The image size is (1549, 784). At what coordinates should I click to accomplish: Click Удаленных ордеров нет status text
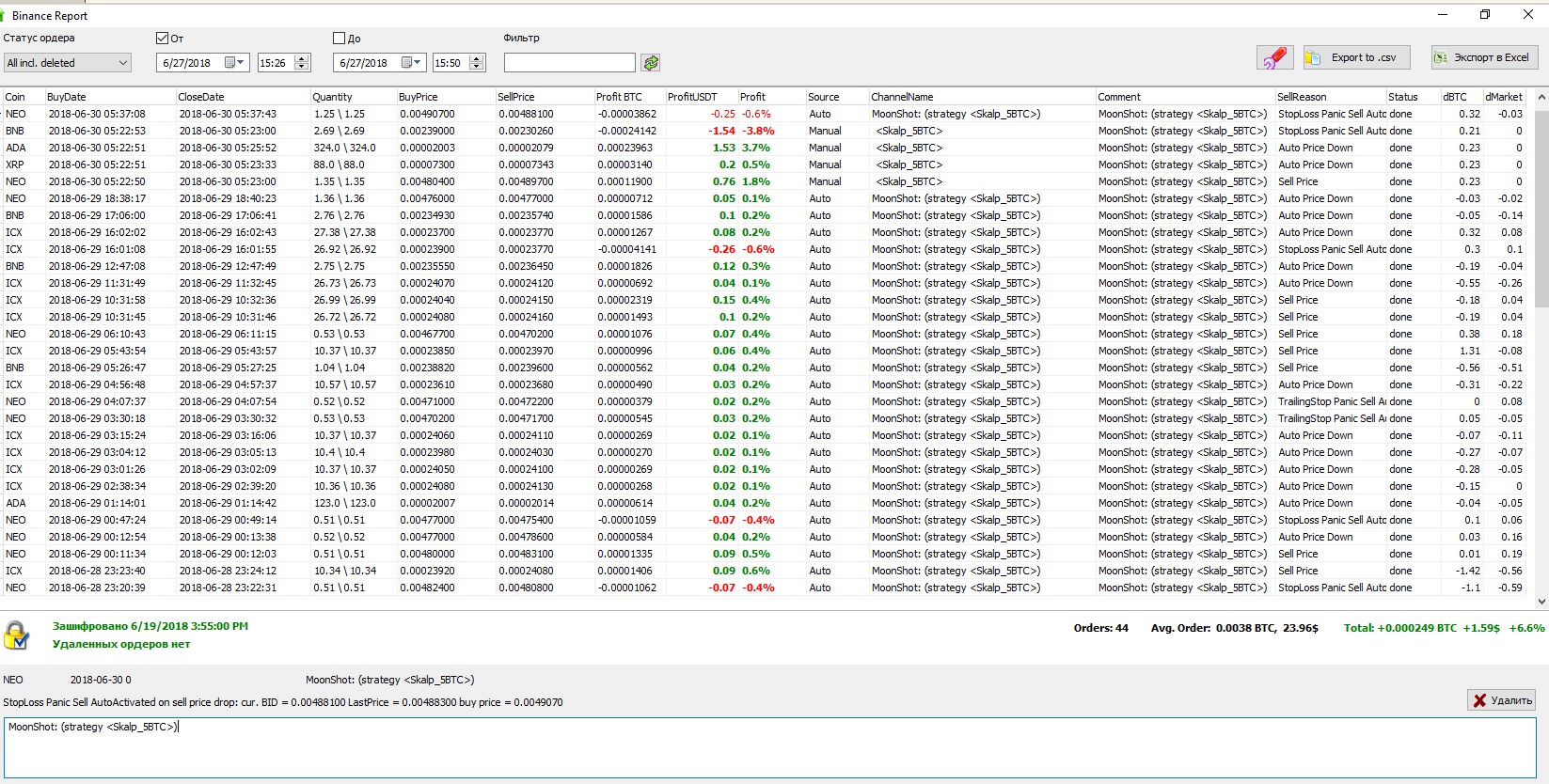click(121, 644)
